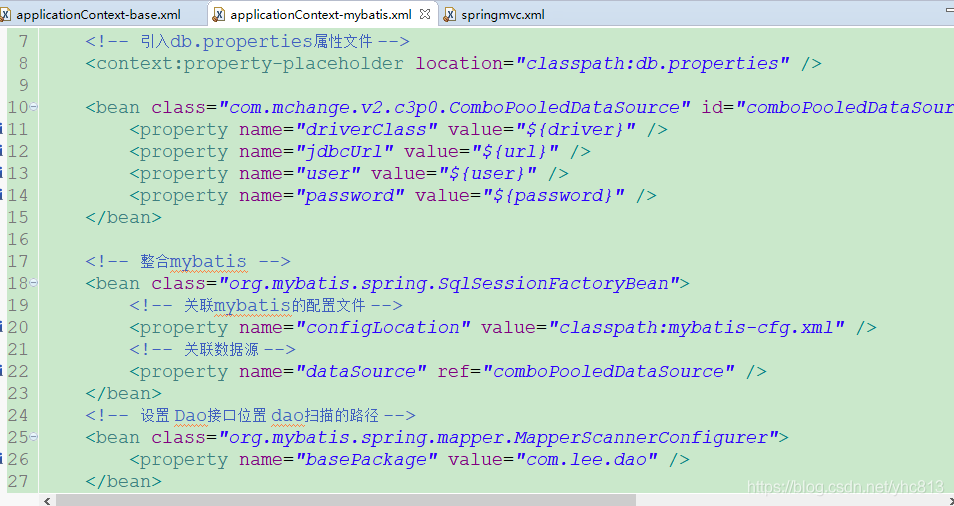Click line number 17 in the gutter
This screenshot has height=506, width=954.
coord(18,261)
